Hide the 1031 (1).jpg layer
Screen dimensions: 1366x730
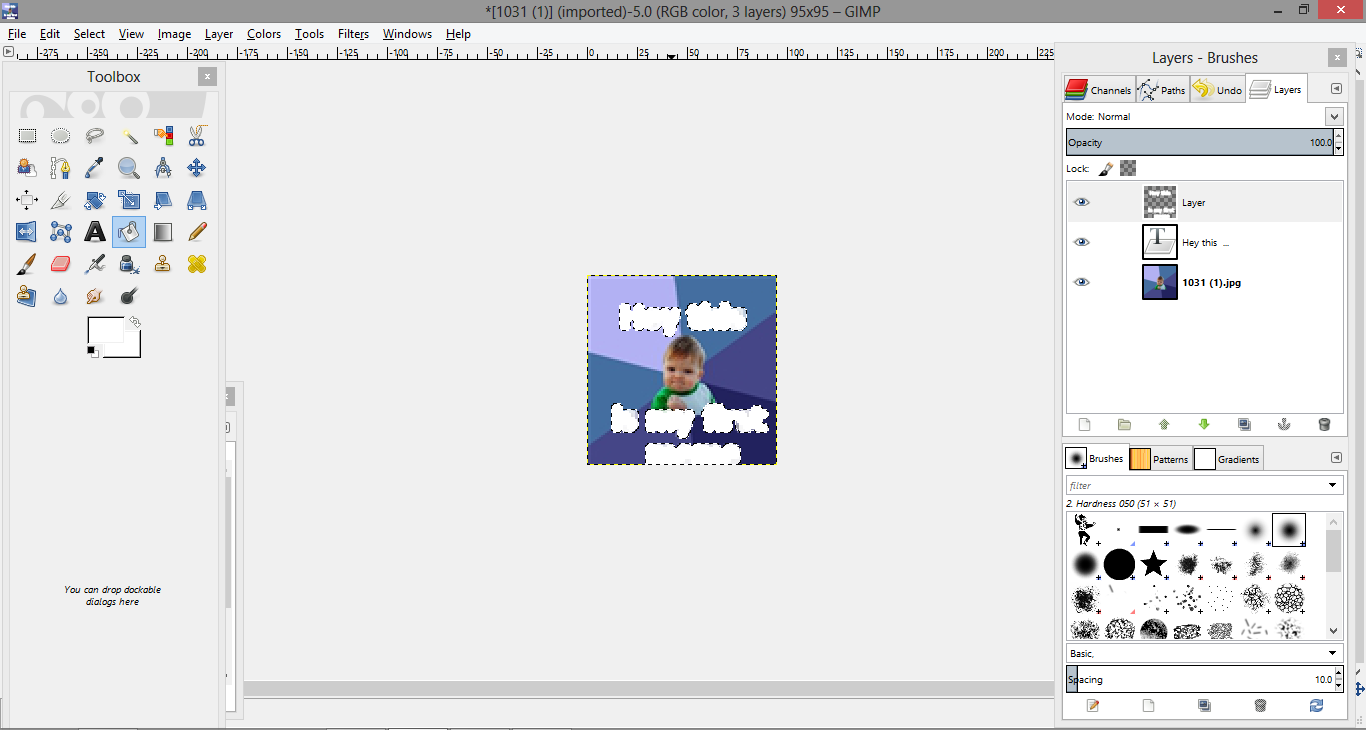(1081, 282)
